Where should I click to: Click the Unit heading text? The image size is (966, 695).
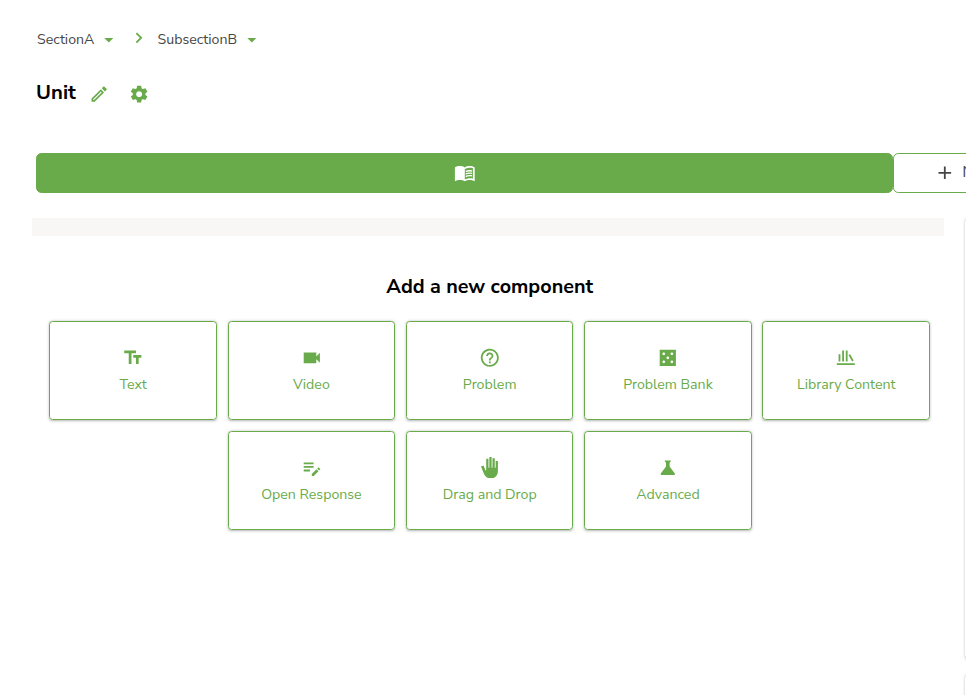click(x=56, y=92)
